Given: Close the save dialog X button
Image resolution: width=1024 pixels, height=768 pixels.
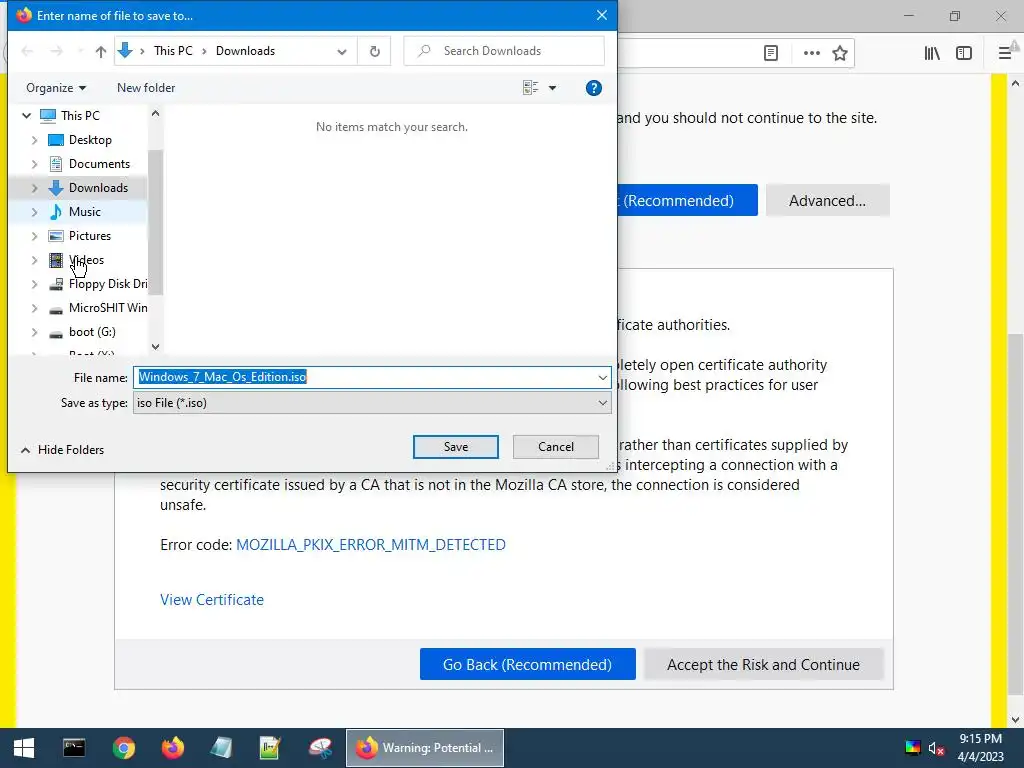Looking at the screenshot, I should pyautogui.click(x=601, y=15).
